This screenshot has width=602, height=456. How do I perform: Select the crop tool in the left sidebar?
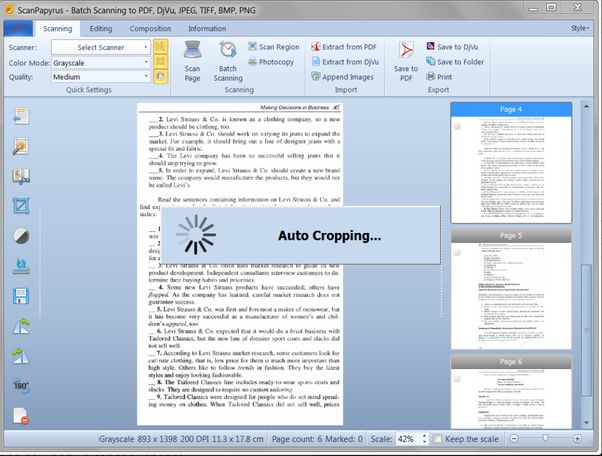click(21, 206)
